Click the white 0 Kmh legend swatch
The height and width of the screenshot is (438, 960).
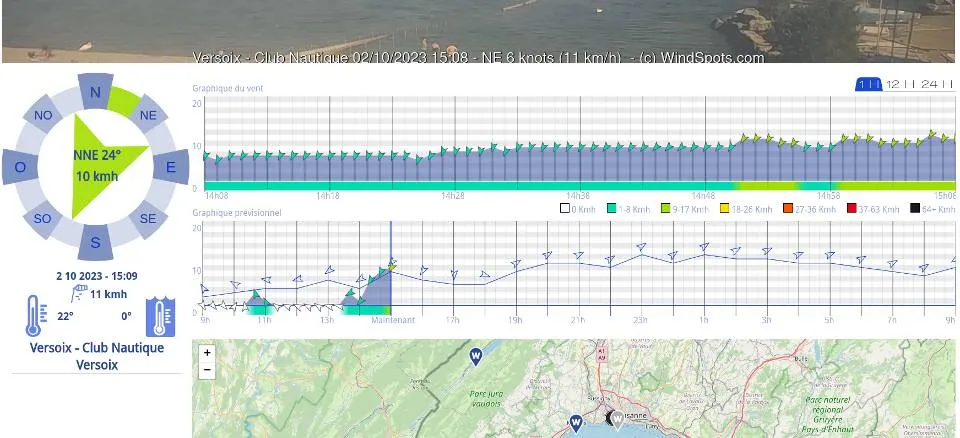coord(564,208)
